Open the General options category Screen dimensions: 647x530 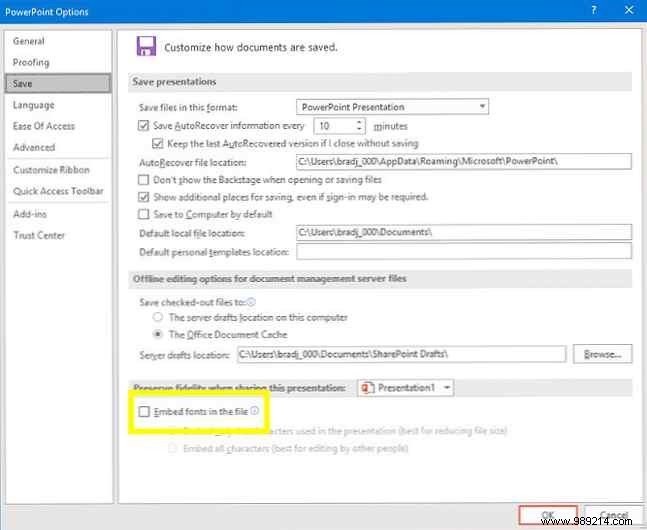point(28,41)
